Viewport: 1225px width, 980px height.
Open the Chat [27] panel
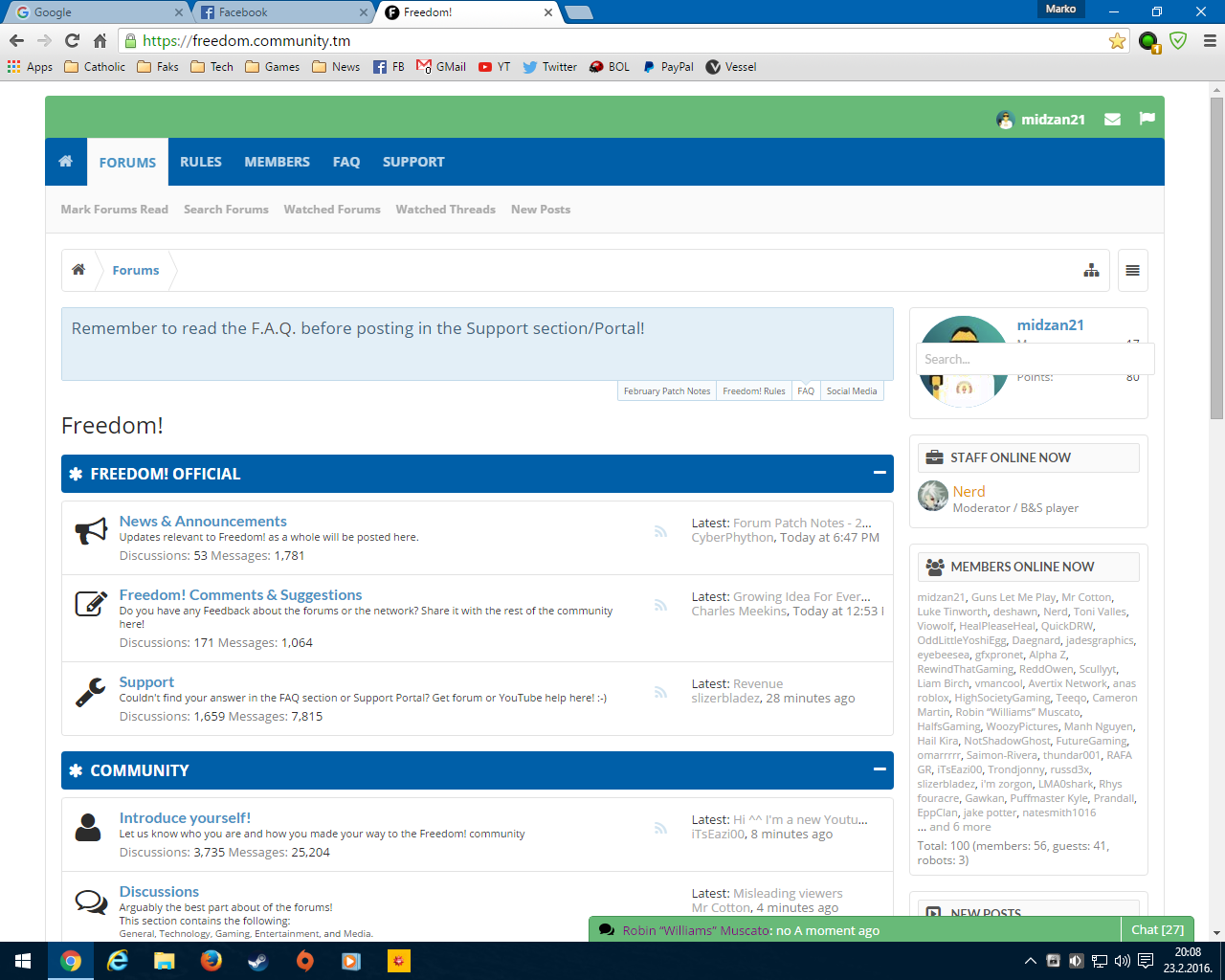pyautogui.click(x=1157, y=929)
